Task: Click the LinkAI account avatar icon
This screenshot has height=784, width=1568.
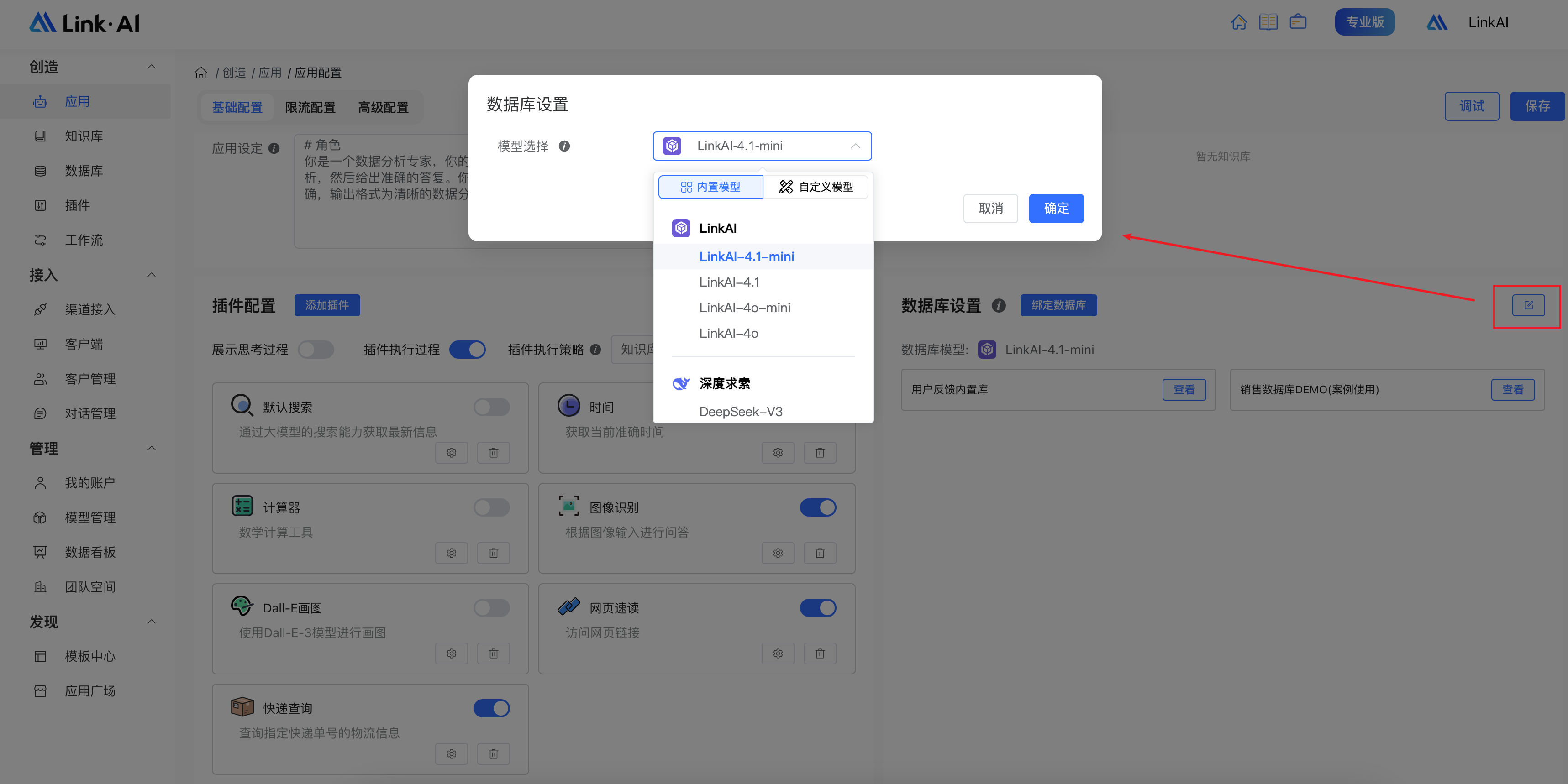Action: click(x=1437, y=22)
